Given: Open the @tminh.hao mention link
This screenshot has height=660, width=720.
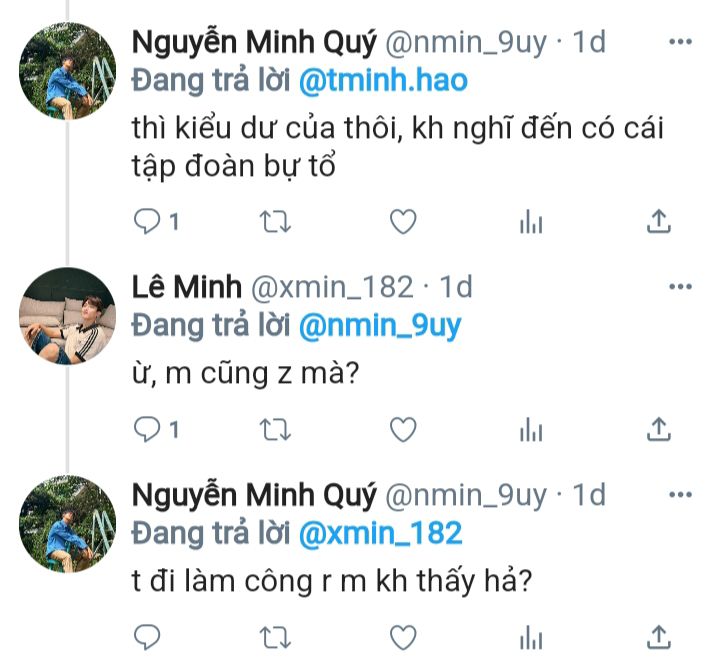Looking at the screenshot, I should click(x=383, y=80).
